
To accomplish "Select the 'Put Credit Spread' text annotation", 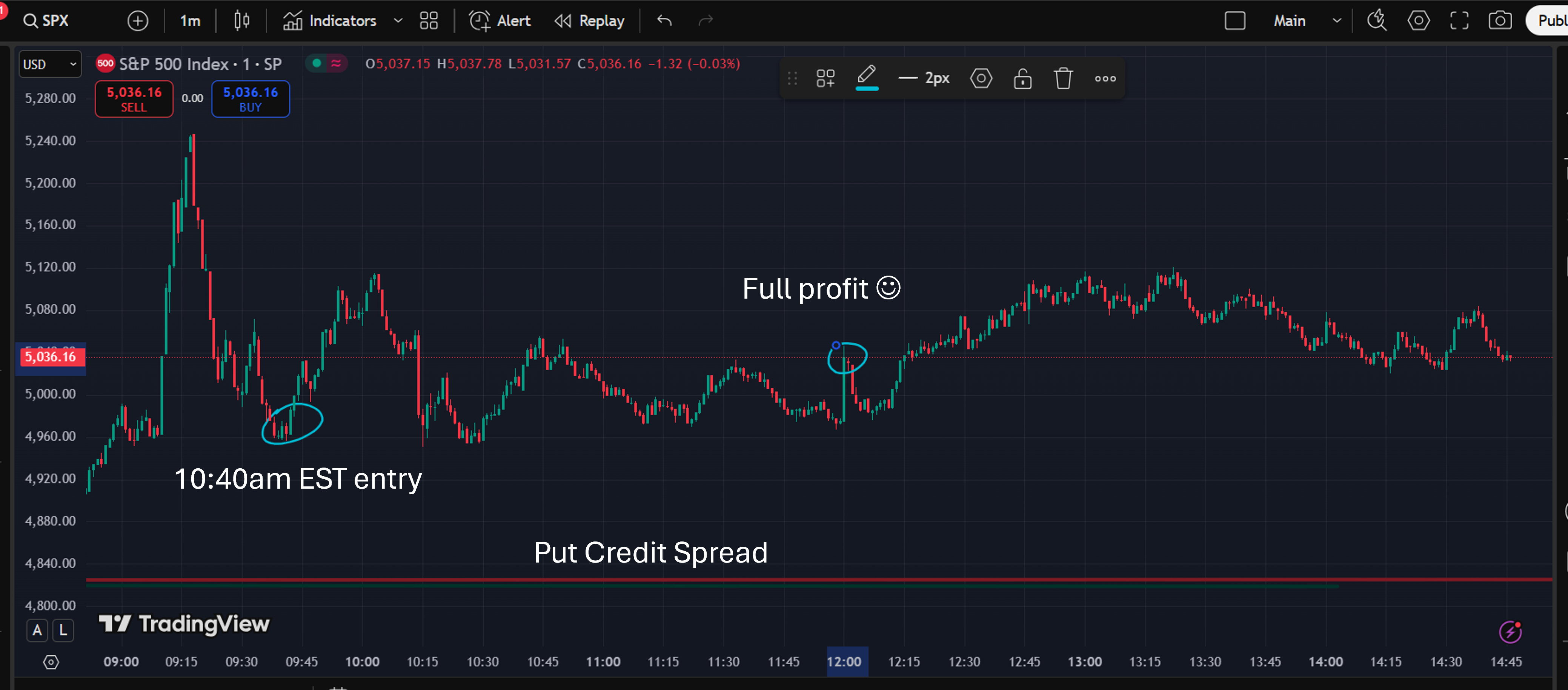I will (651, 552).
